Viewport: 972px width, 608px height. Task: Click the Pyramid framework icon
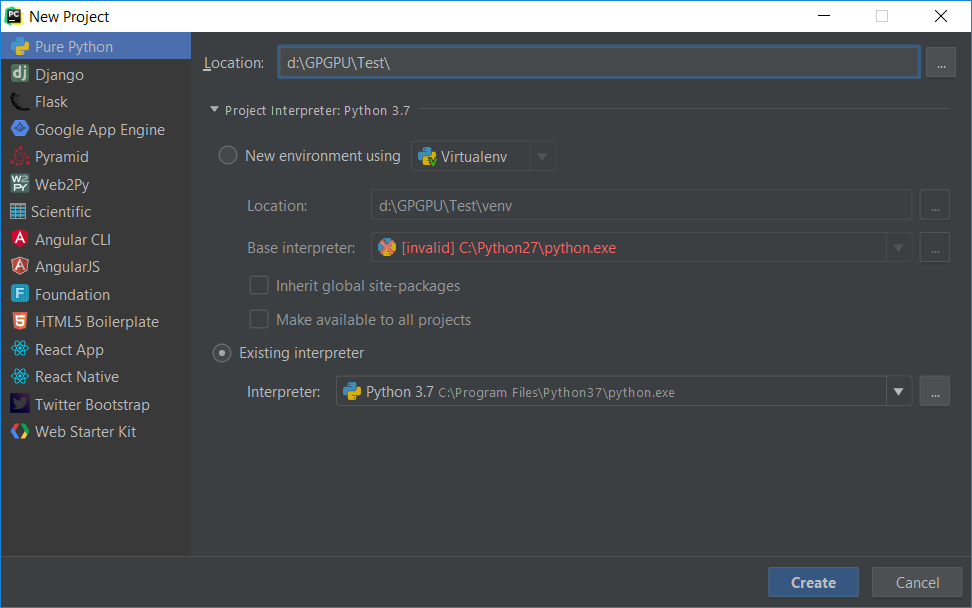tap(20, 157)
